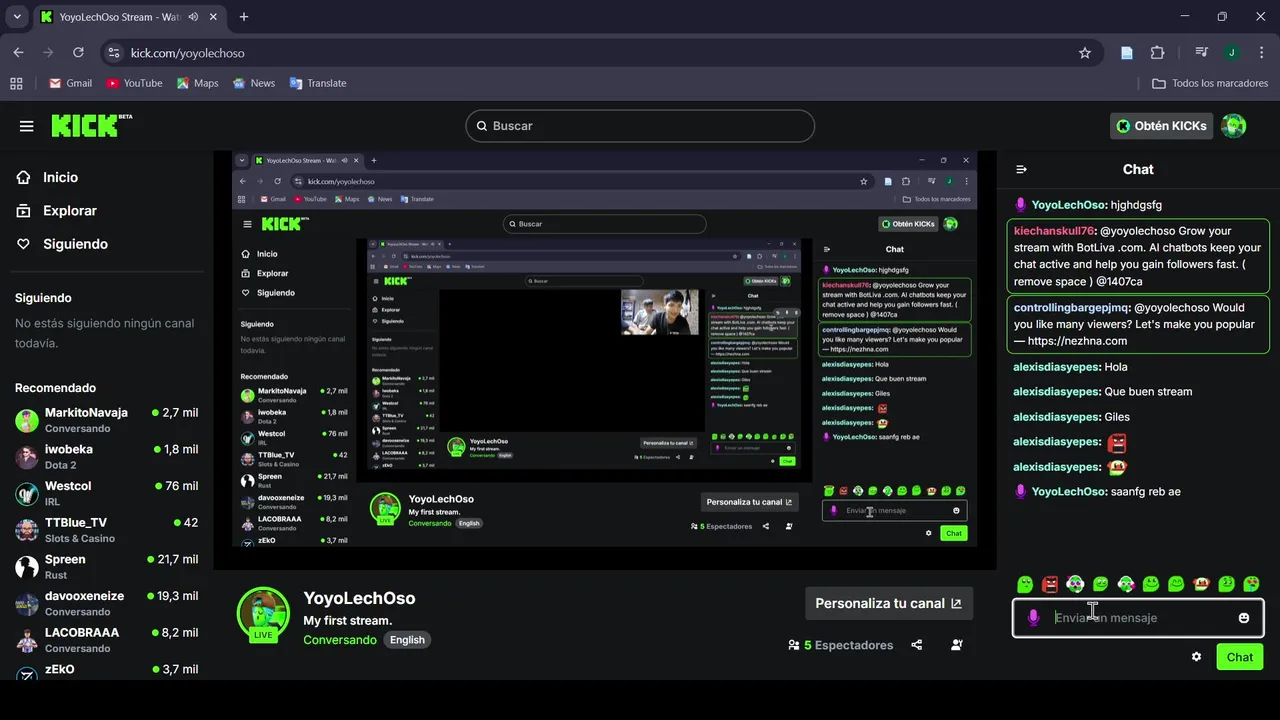1280x720 pixels.
Task: Bookmark this page with the star icon
Action: point(1085,53)
